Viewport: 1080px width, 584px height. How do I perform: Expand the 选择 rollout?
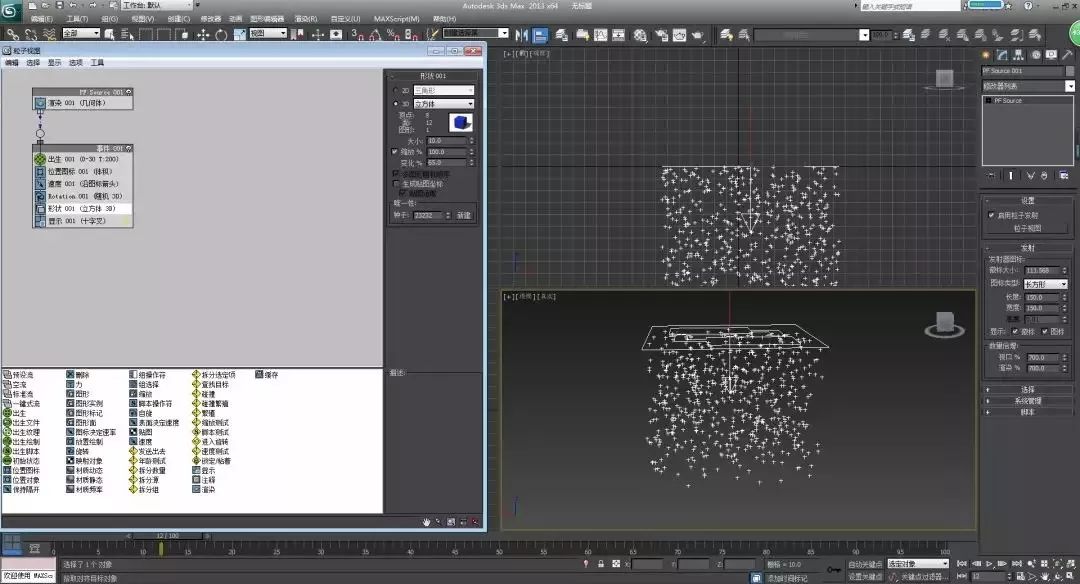pos(1027,389)
